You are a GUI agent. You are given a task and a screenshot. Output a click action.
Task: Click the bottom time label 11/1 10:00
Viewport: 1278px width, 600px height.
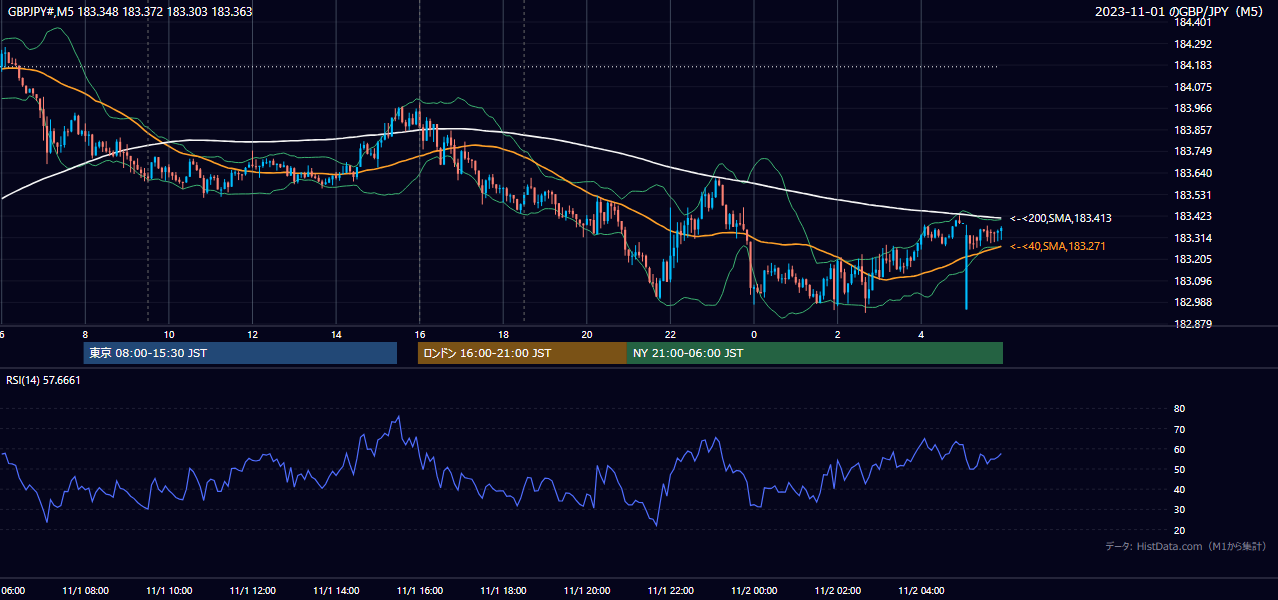click(169, 591)
